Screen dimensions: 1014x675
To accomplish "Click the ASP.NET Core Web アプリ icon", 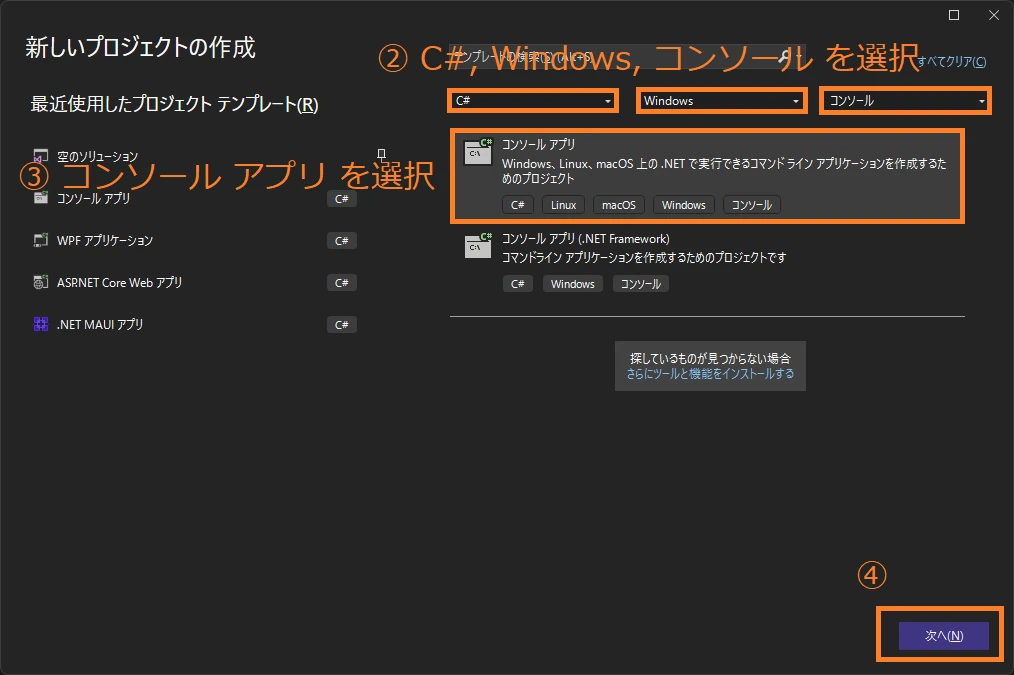I will point(41,283).
